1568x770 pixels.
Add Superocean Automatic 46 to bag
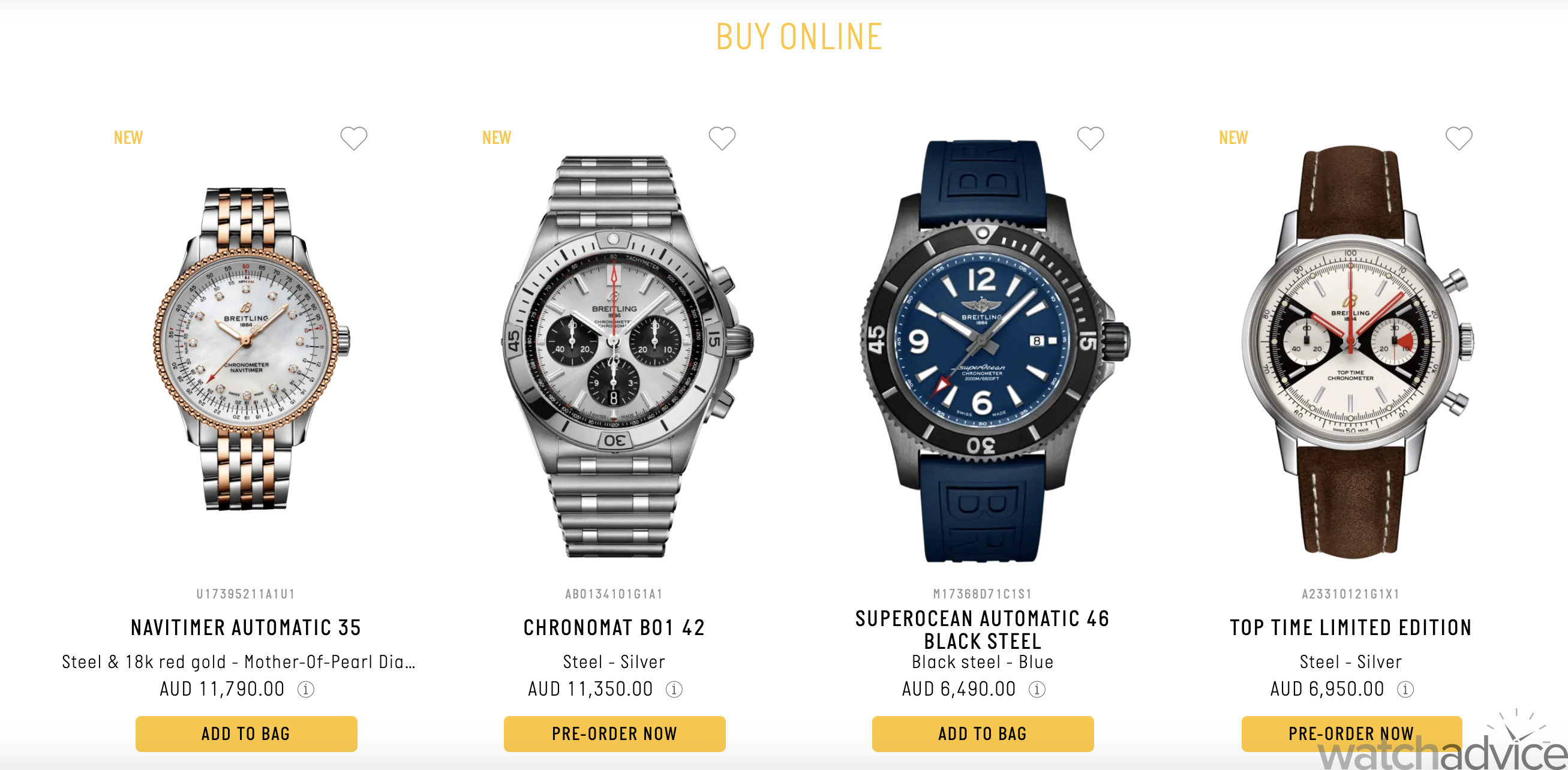click(983, 733)
